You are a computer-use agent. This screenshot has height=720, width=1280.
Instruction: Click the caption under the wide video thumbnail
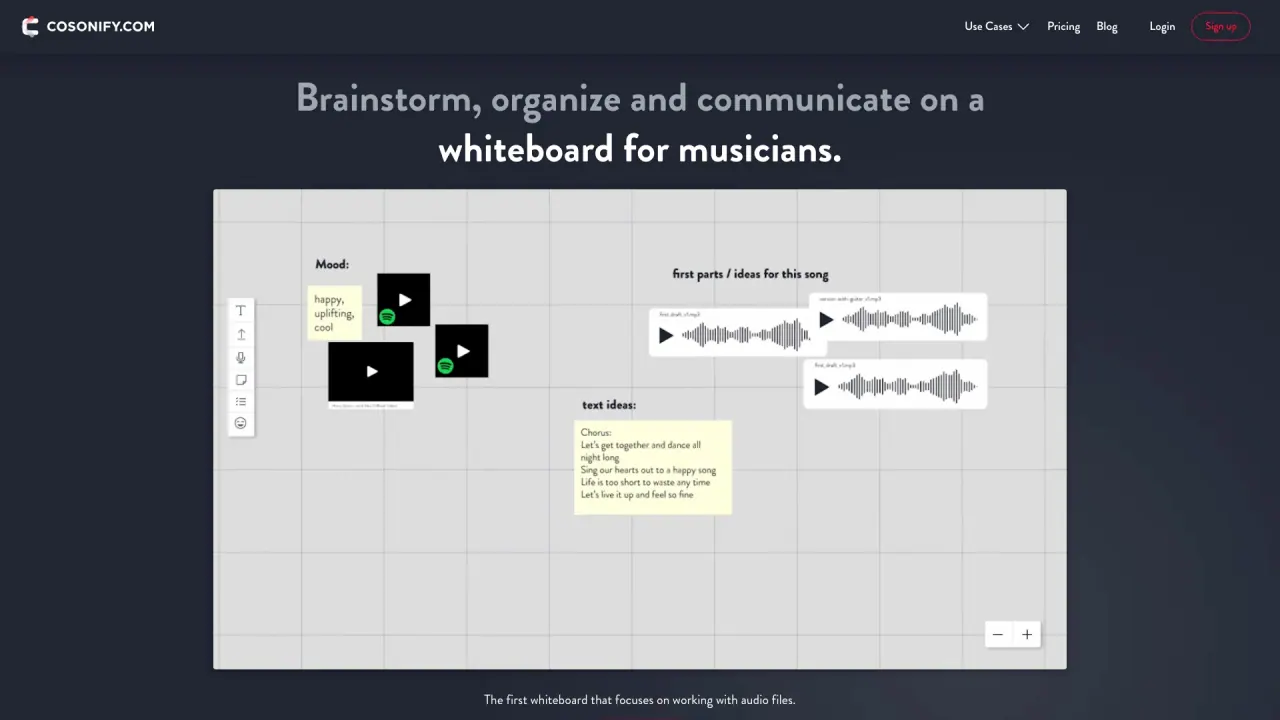pyautogui.click(x=371, y=405)
